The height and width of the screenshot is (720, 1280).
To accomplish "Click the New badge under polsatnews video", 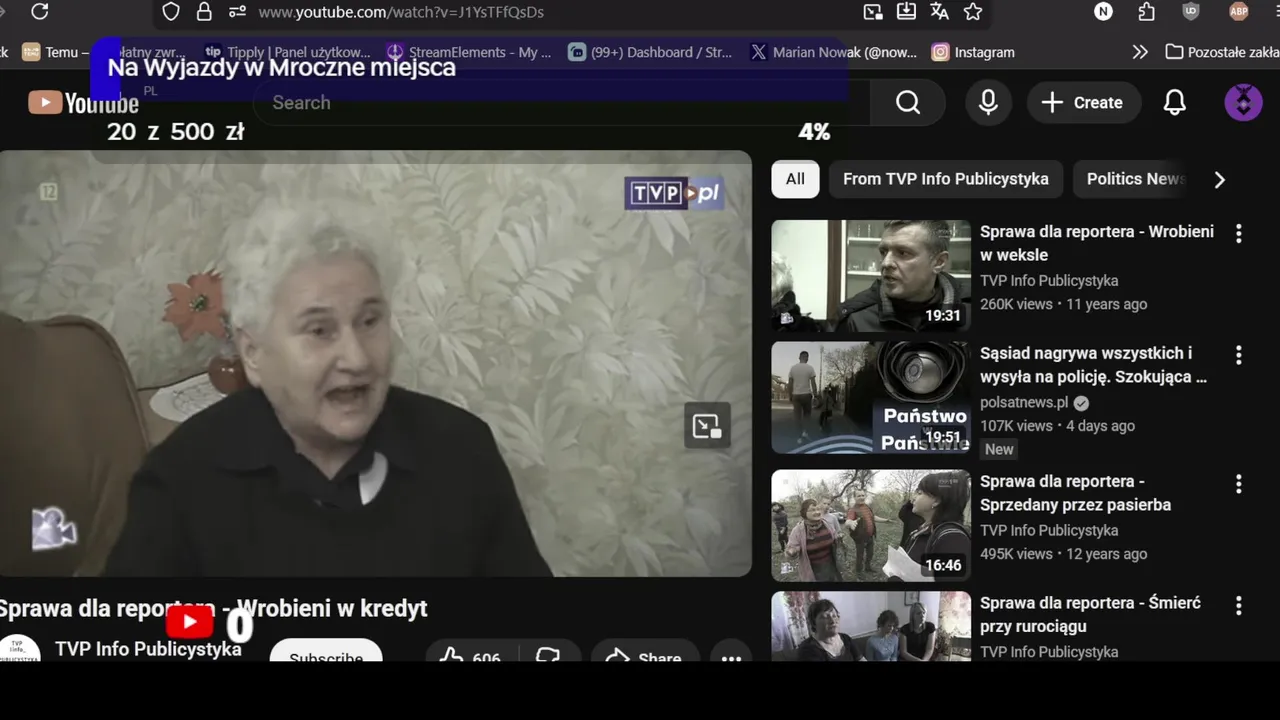I will pyautogui.click(x=999, y=449).
